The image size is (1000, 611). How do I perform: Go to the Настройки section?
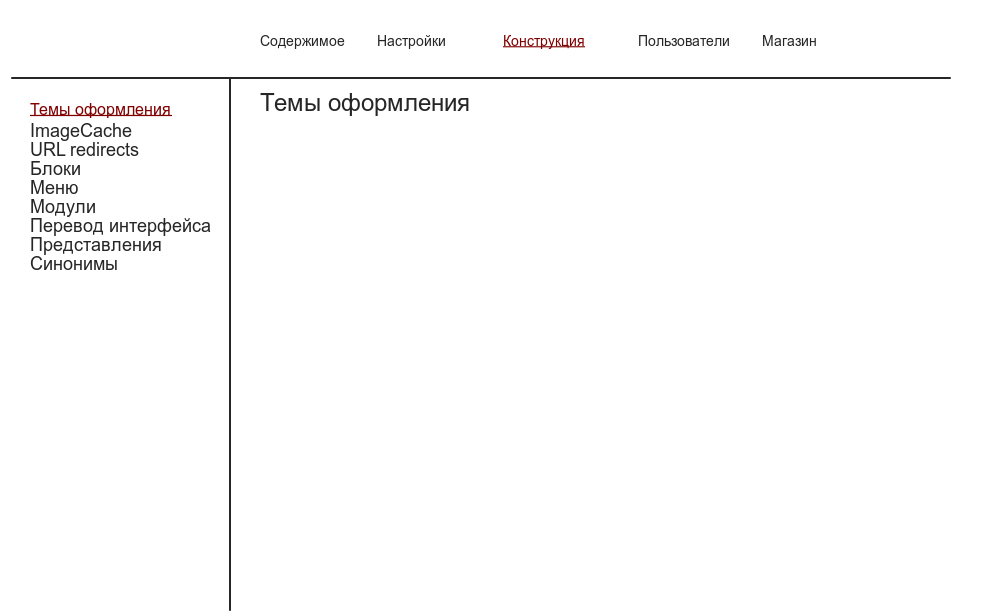[x=411, y=41]
